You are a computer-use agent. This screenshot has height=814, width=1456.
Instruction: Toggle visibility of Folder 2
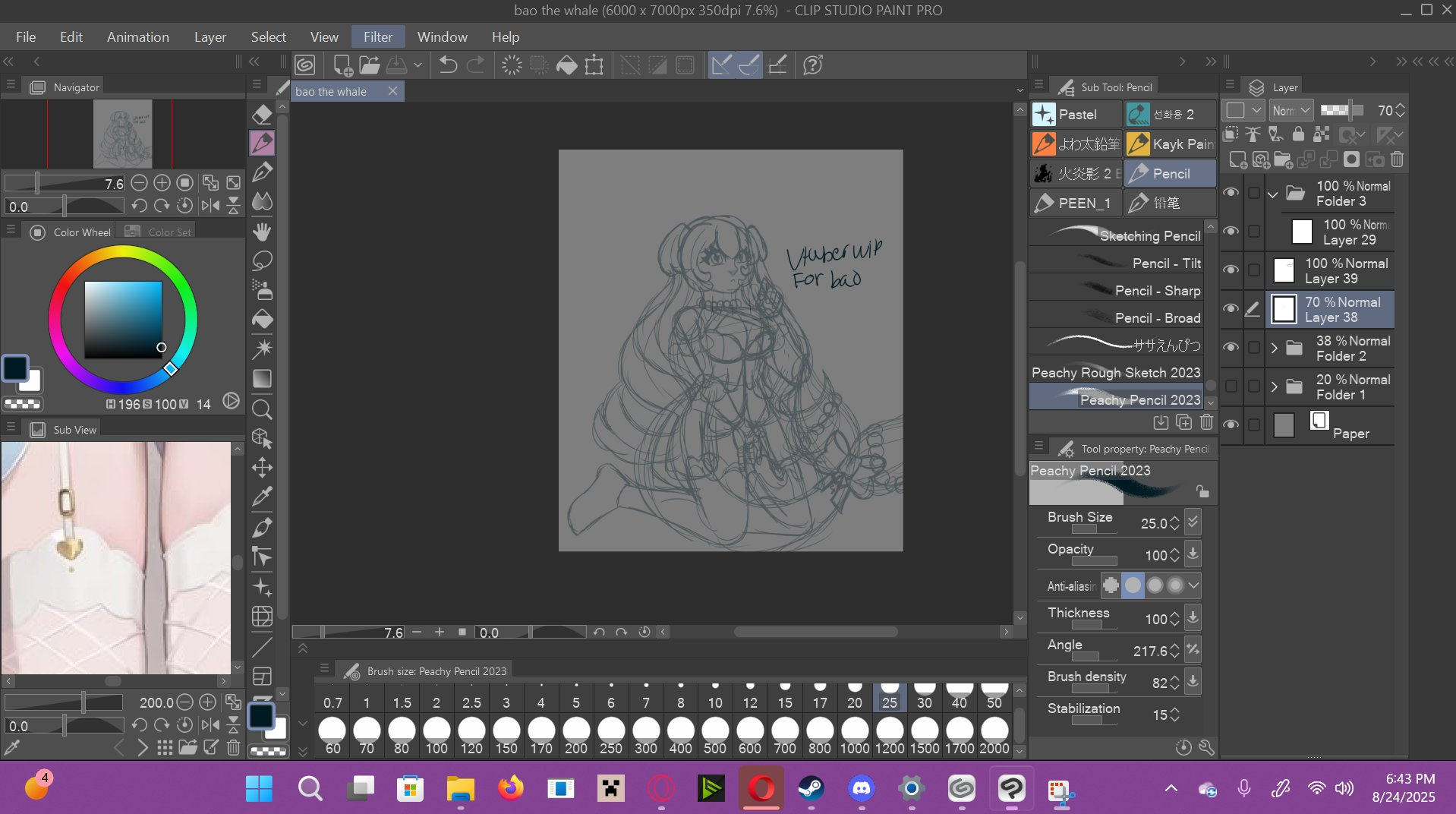(1231, 347)
